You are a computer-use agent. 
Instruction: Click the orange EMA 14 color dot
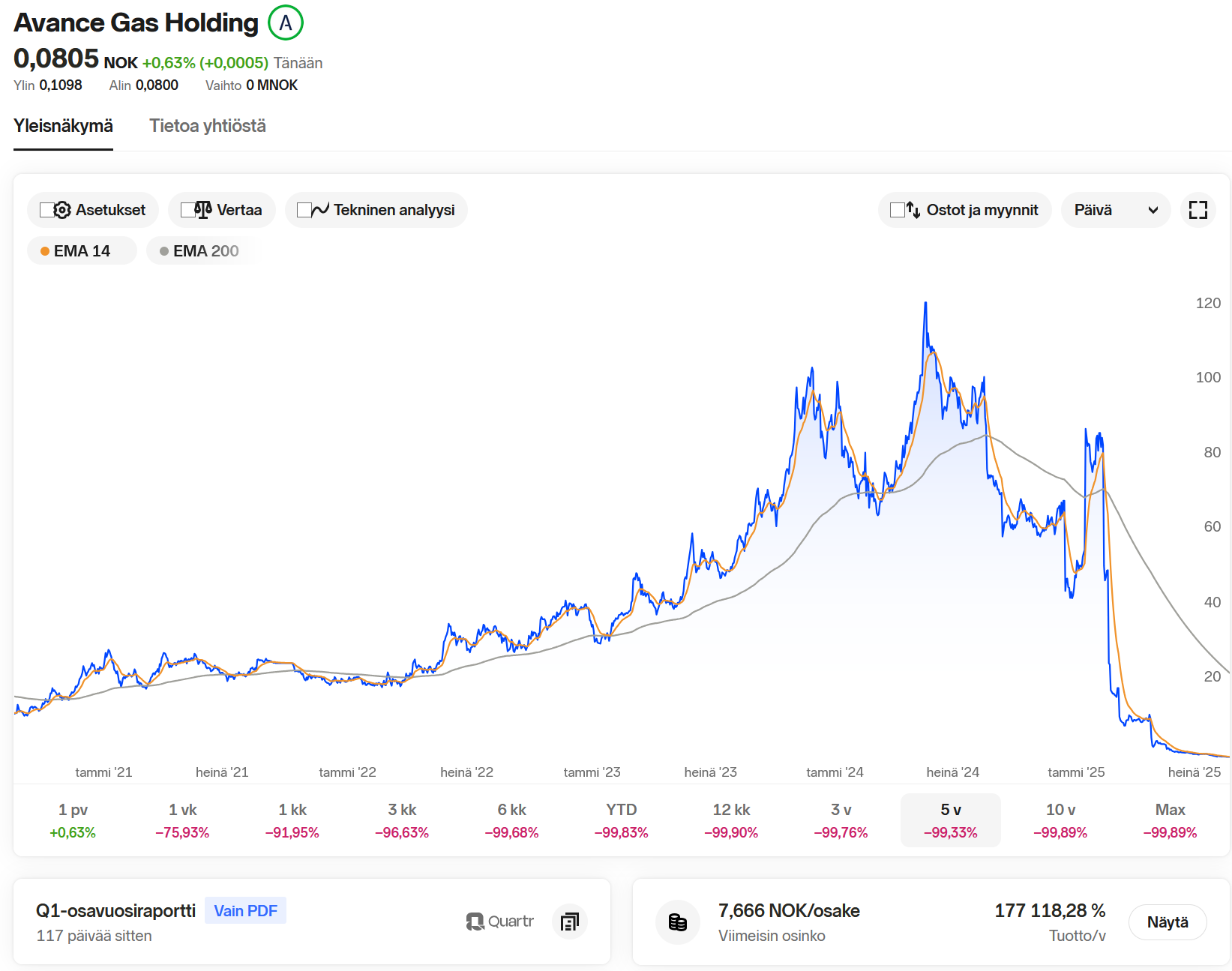45,251
